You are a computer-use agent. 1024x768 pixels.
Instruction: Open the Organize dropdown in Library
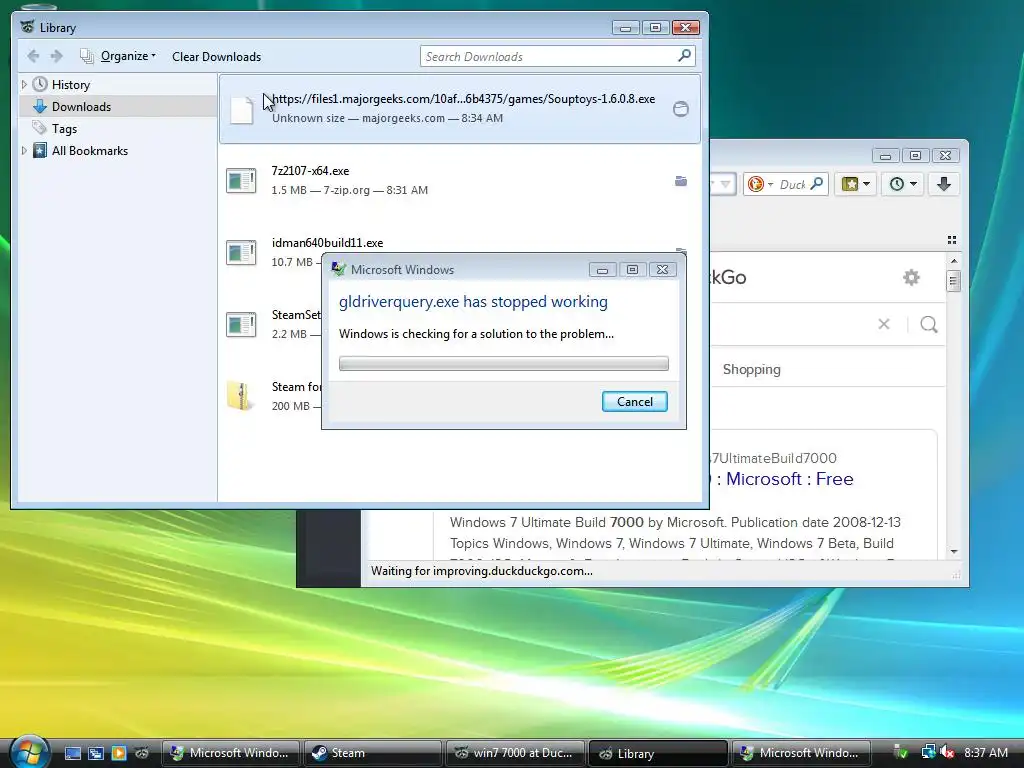coord(118,56)
